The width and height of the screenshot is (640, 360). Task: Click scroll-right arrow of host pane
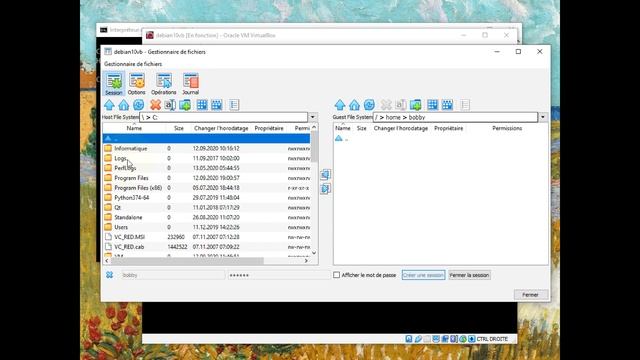306,260
